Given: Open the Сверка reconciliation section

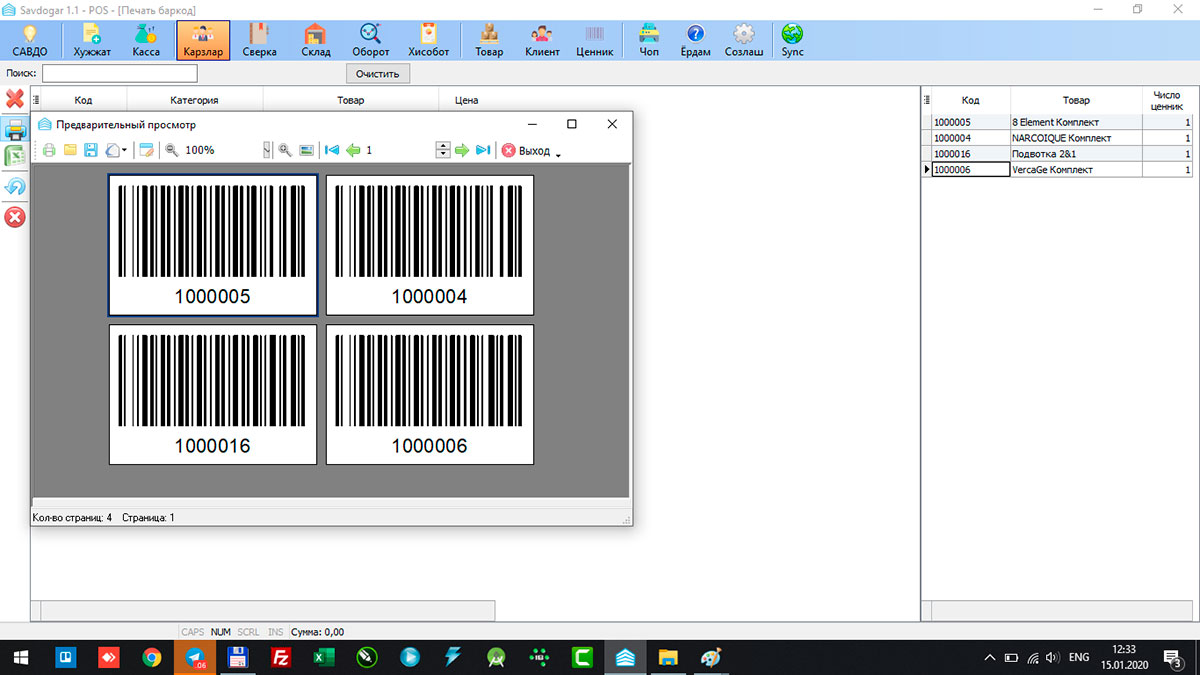Looking at the screenshot, I should (259, 41).
